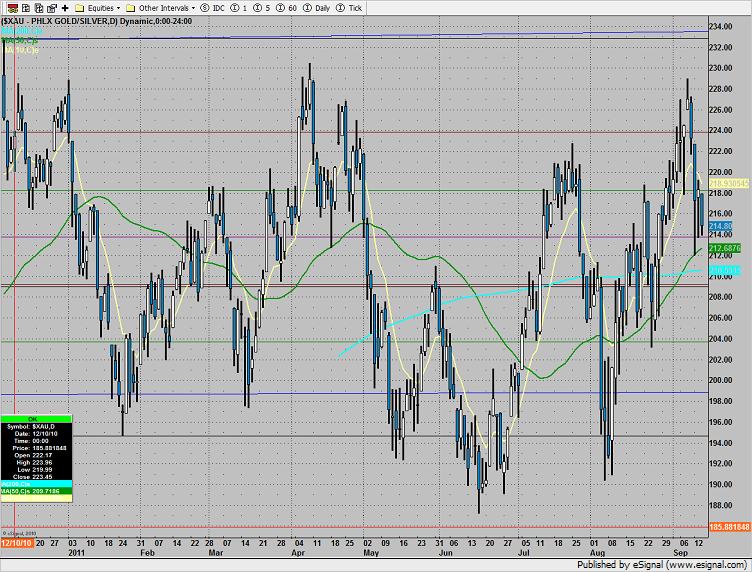Click the blue 214.80 last price marker
Viewport: 752px width, 572px height.
coord(720,226)
